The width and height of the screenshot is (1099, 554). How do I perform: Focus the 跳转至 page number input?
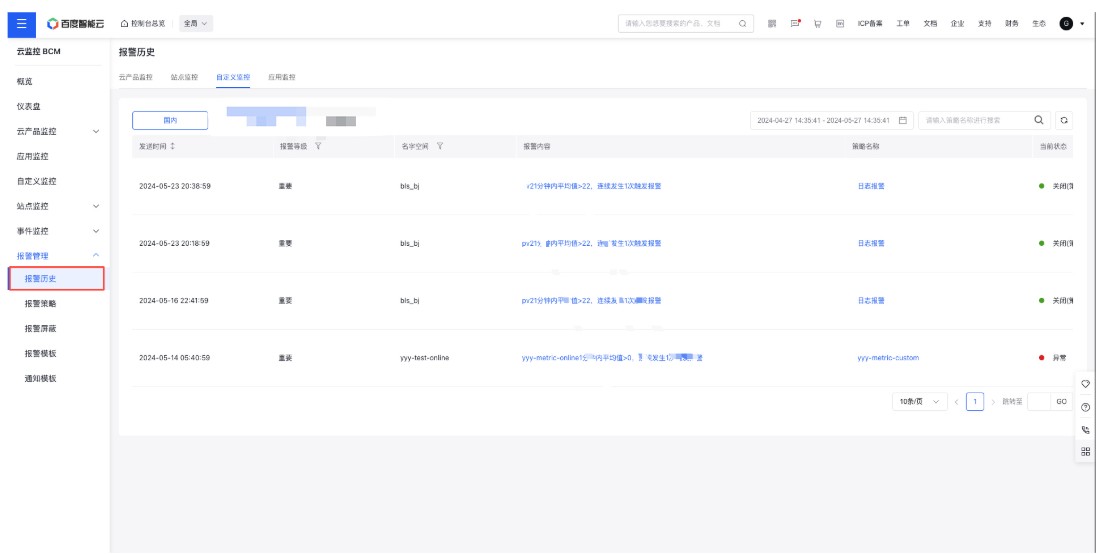click(1039, 402)
